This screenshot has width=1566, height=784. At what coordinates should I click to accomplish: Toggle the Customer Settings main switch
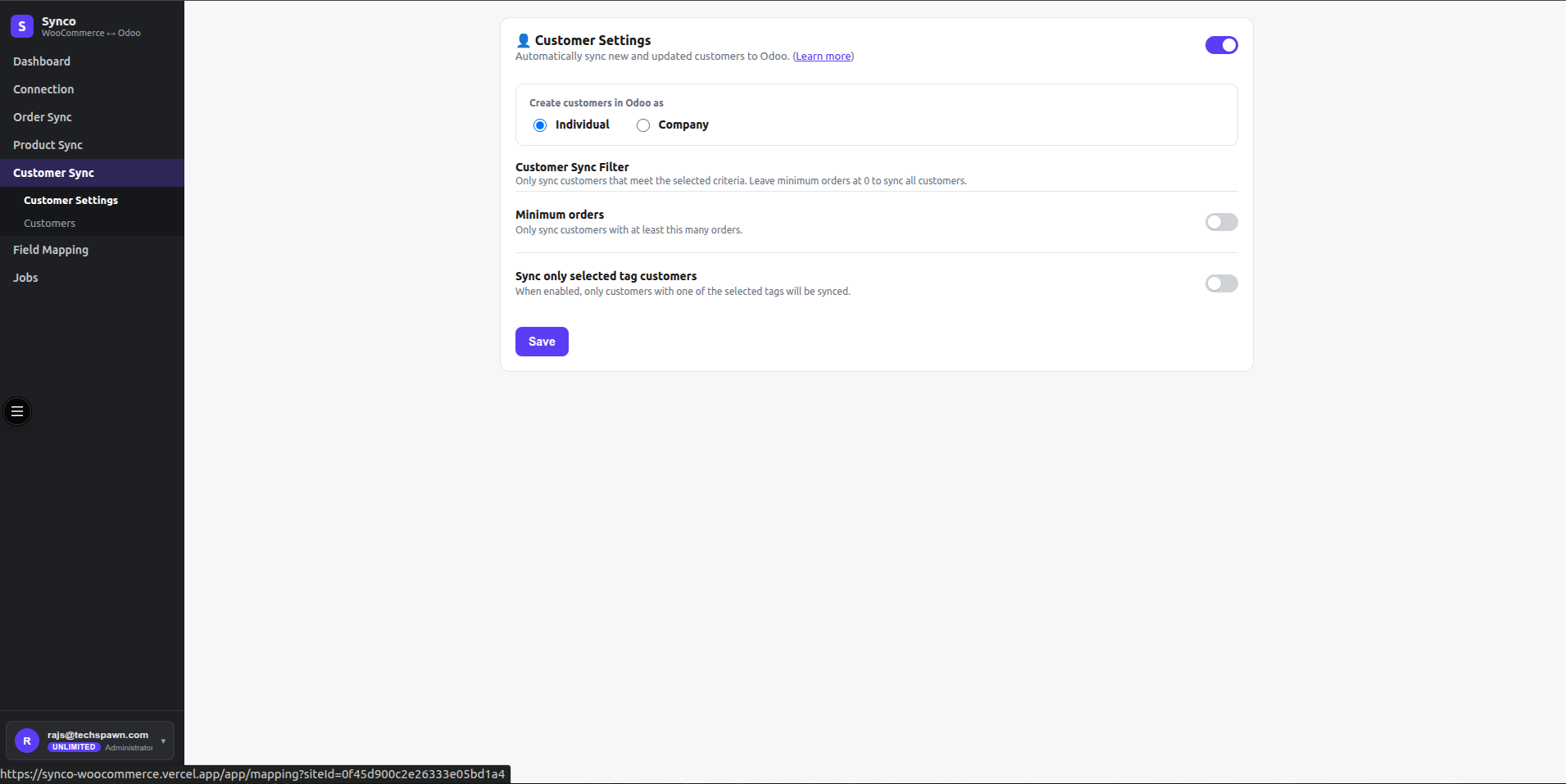[x=1221, y=45]
